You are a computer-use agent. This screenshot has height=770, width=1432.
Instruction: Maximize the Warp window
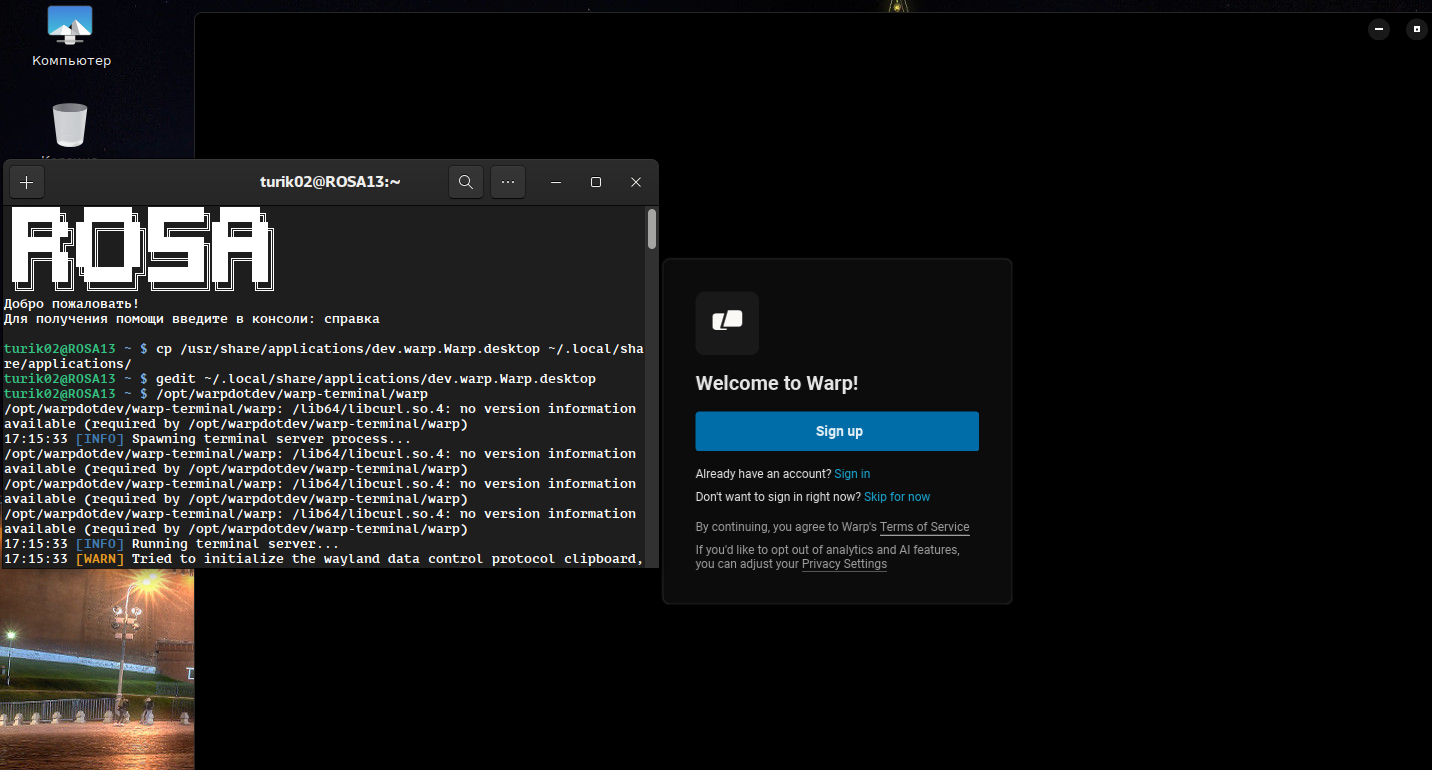[1416, 30]
